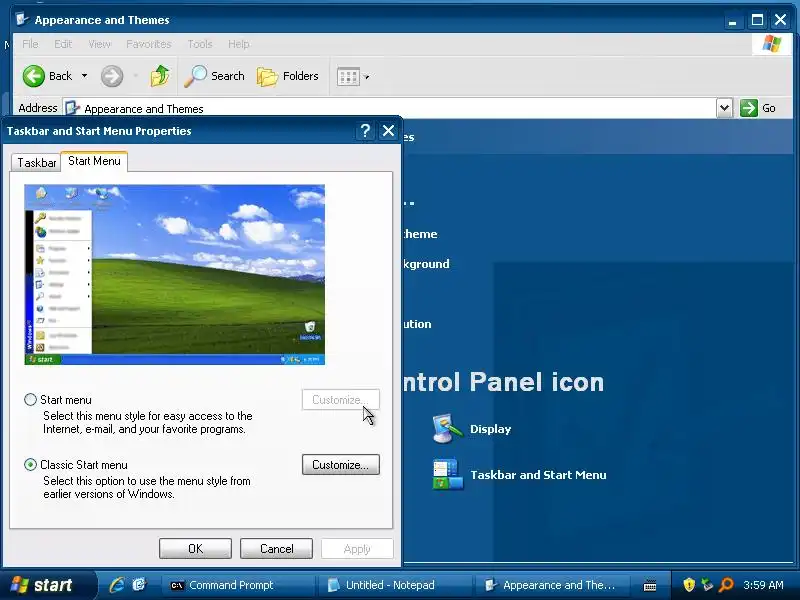
Task: Open the Back button history dropdown arrow
Action: pos(85,76)
